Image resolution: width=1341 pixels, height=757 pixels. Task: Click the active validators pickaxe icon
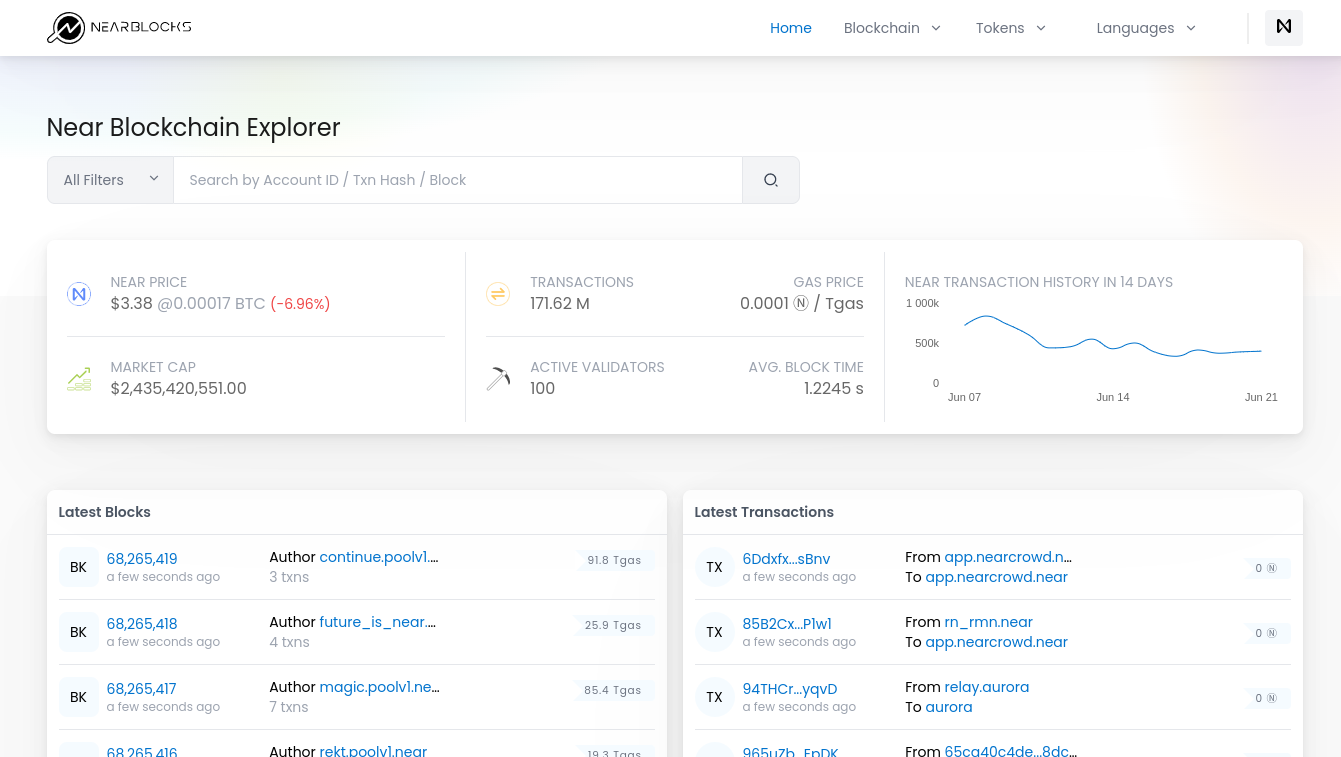498,379
